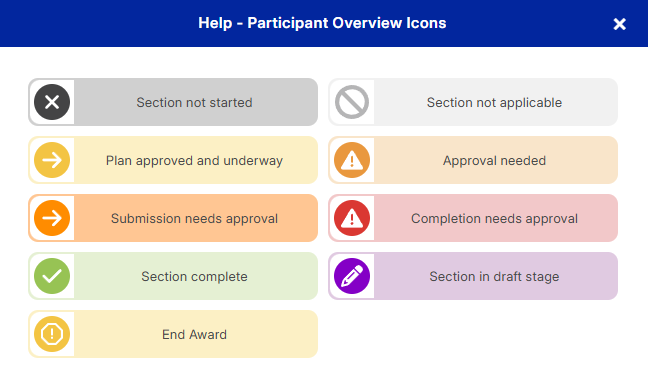648x388 pixels.
Task: Click 'Plan approved and underway' text
Action: [x=194, y=160]
